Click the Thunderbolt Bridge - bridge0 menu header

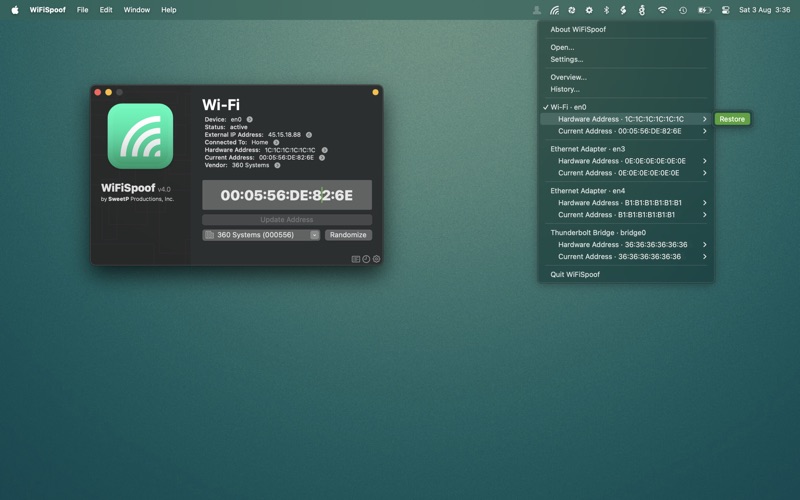coord(598,233)
